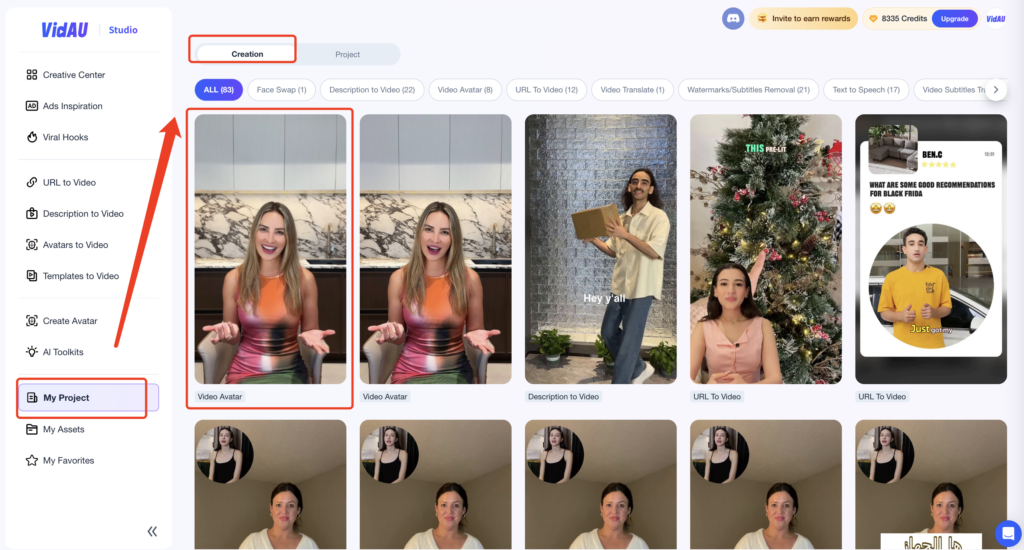The width and height of the screenshot is (1024, 550).
Task: Click Video Avatar label under first thumbnail
Action: (x=220, y=396)
